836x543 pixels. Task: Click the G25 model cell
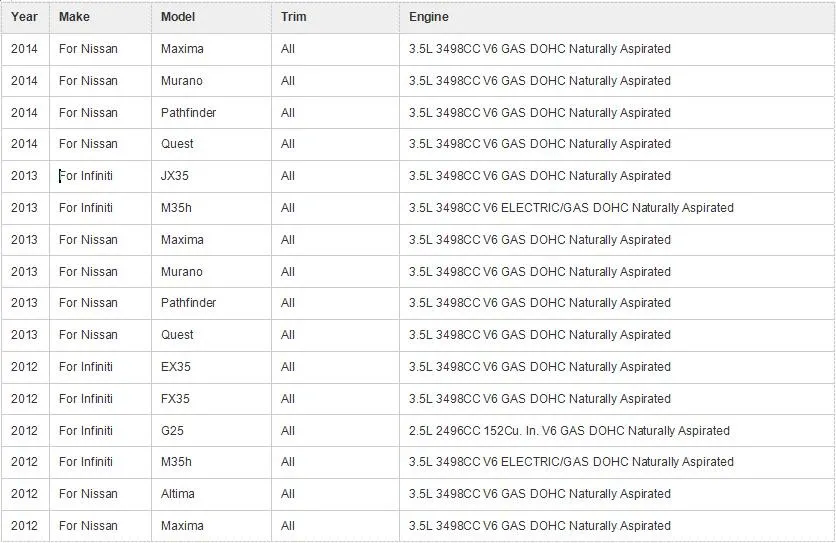[x=211, y=431]
